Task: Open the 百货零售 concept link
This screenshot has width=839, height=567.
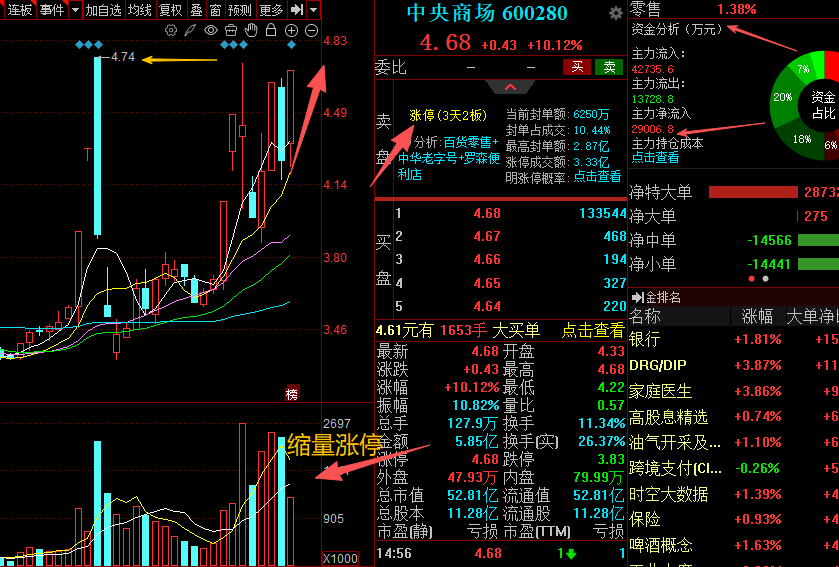Action: [468, 142]
